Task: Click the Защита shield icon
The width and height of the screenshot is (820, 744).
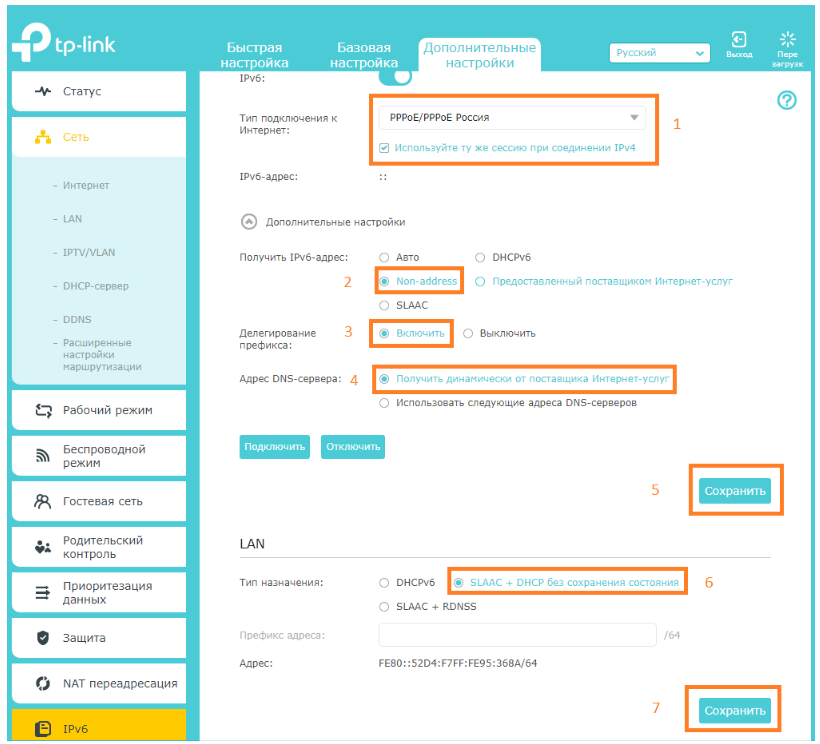Action: coord(43,638)
